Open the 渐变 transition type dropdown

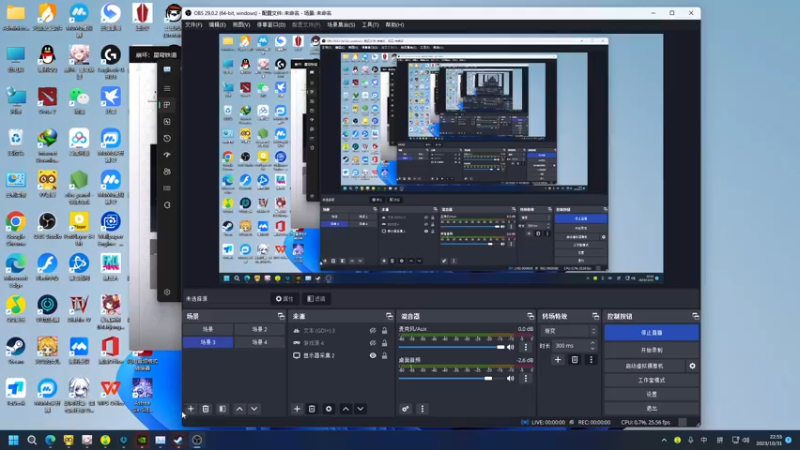[568, 331]
